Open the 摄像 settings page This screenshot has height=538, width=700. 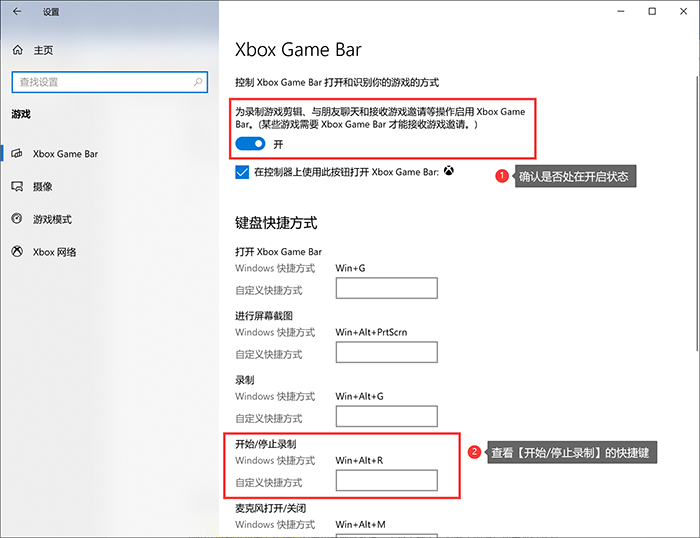42,187
